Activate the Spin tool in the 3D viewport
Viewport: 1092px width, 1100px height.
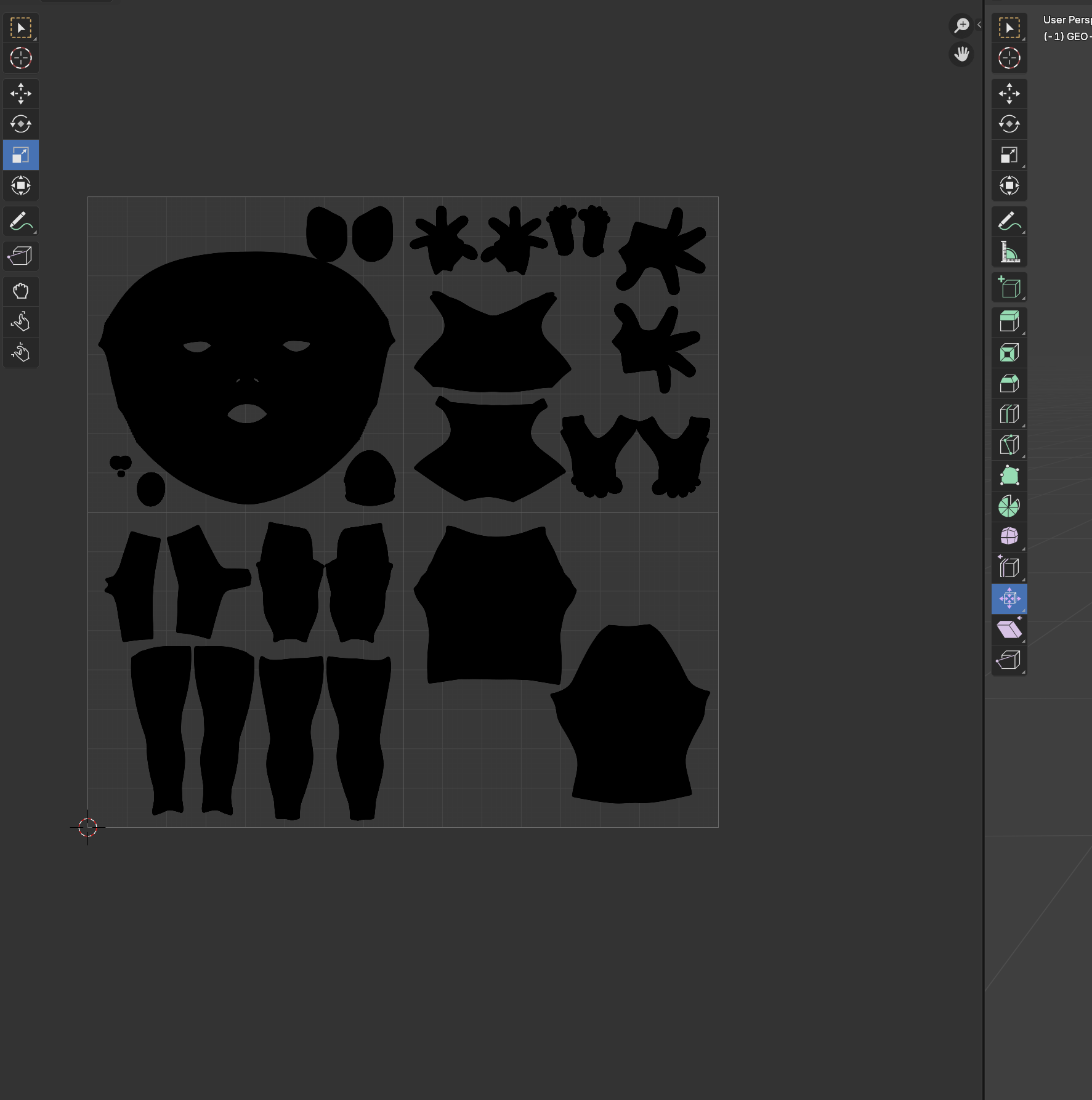pyautogui.click(x=1009, y=506)
